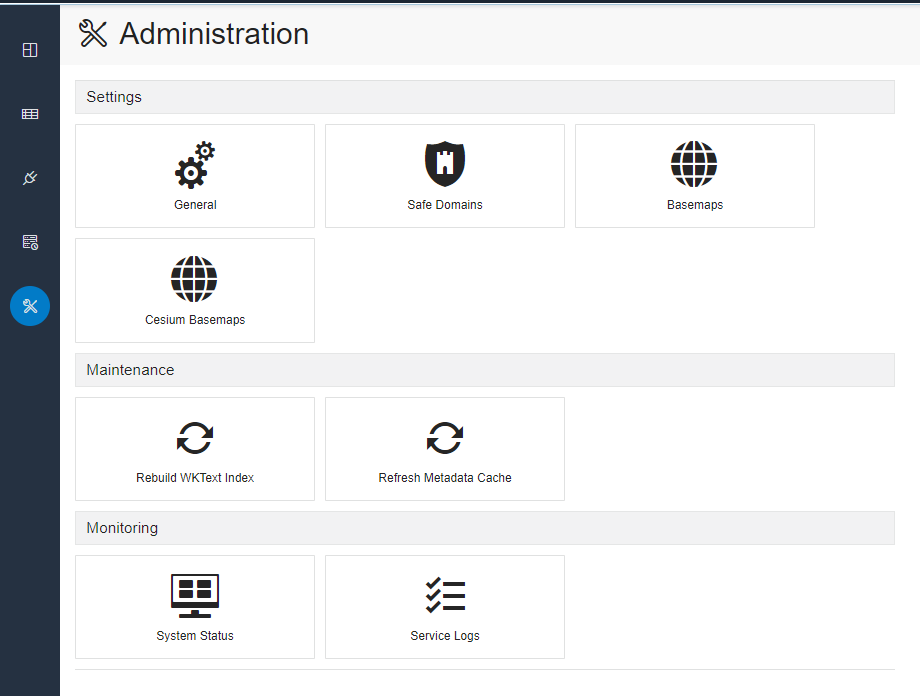Open Basemaps label
This screenshot has width=920, height=696.
pos(695,205)
